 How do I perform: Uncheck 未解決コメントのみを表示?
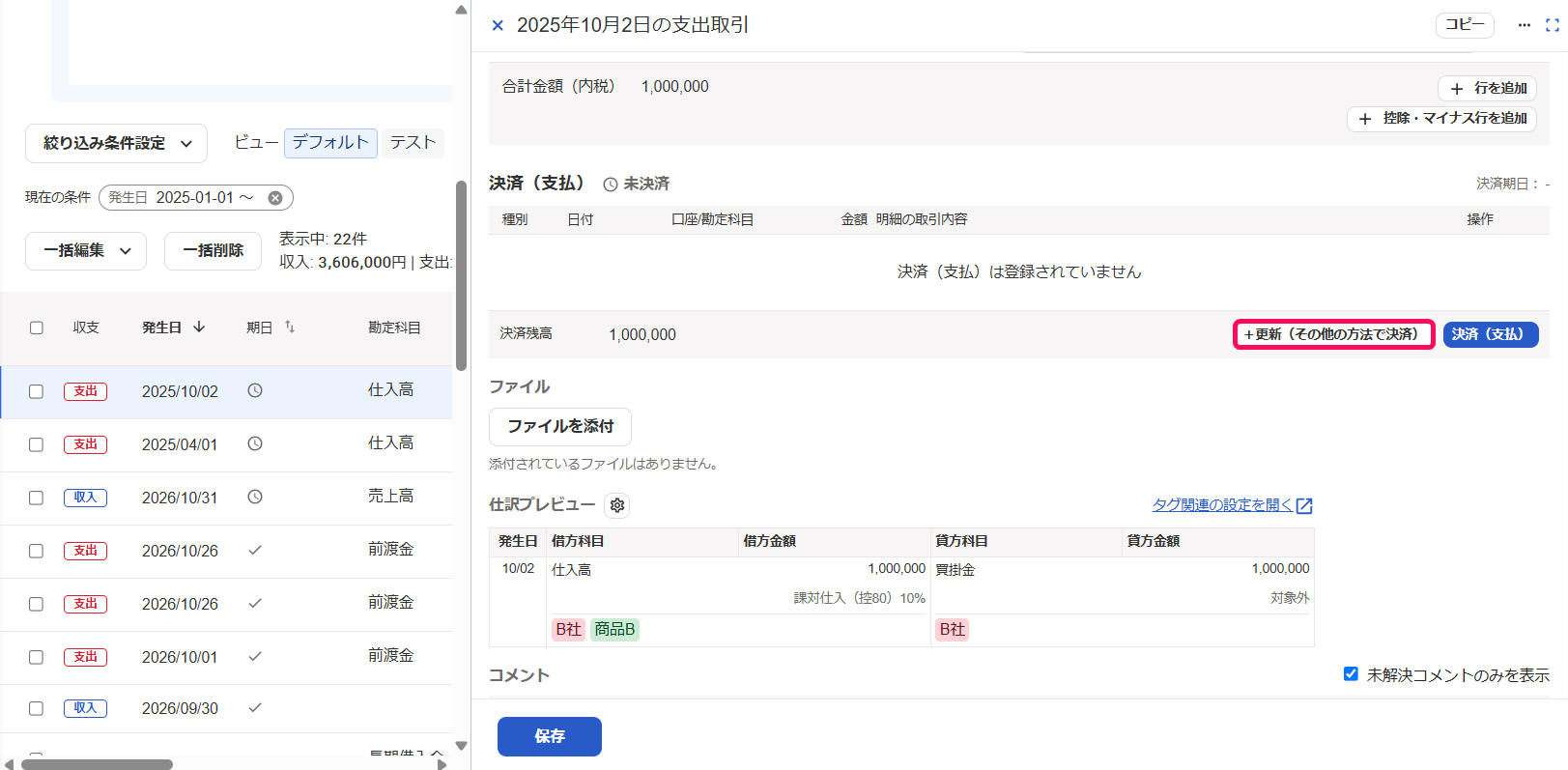click(1351, 674)
